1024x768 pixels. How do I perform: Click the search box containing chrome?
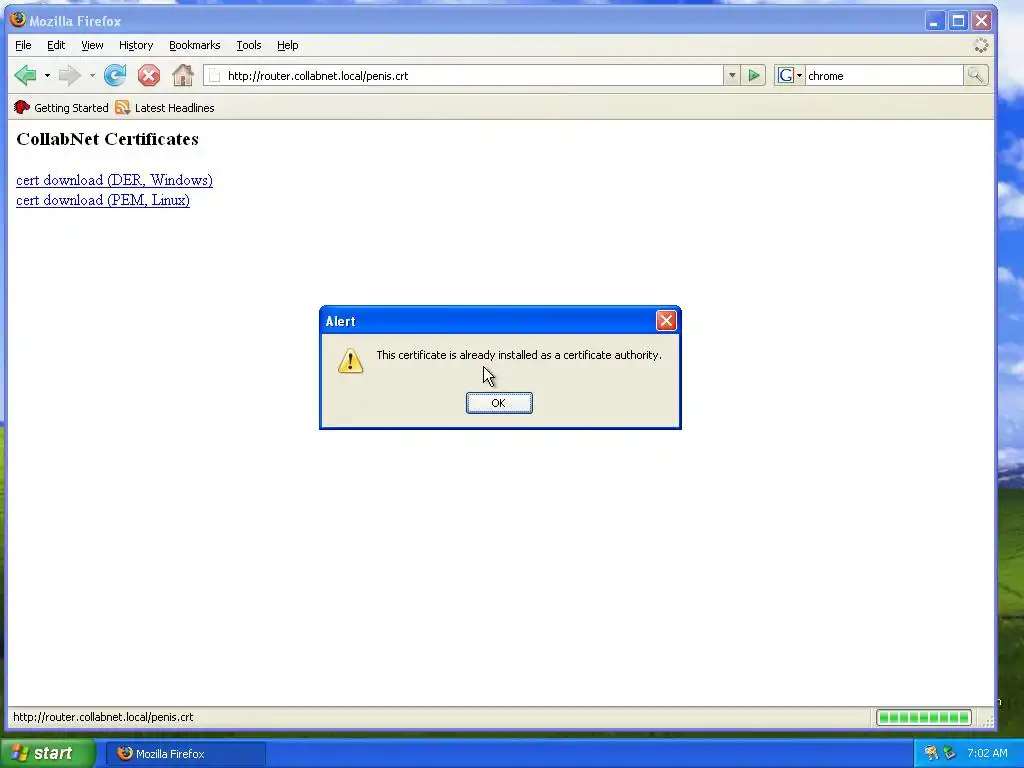pos(884,76)
